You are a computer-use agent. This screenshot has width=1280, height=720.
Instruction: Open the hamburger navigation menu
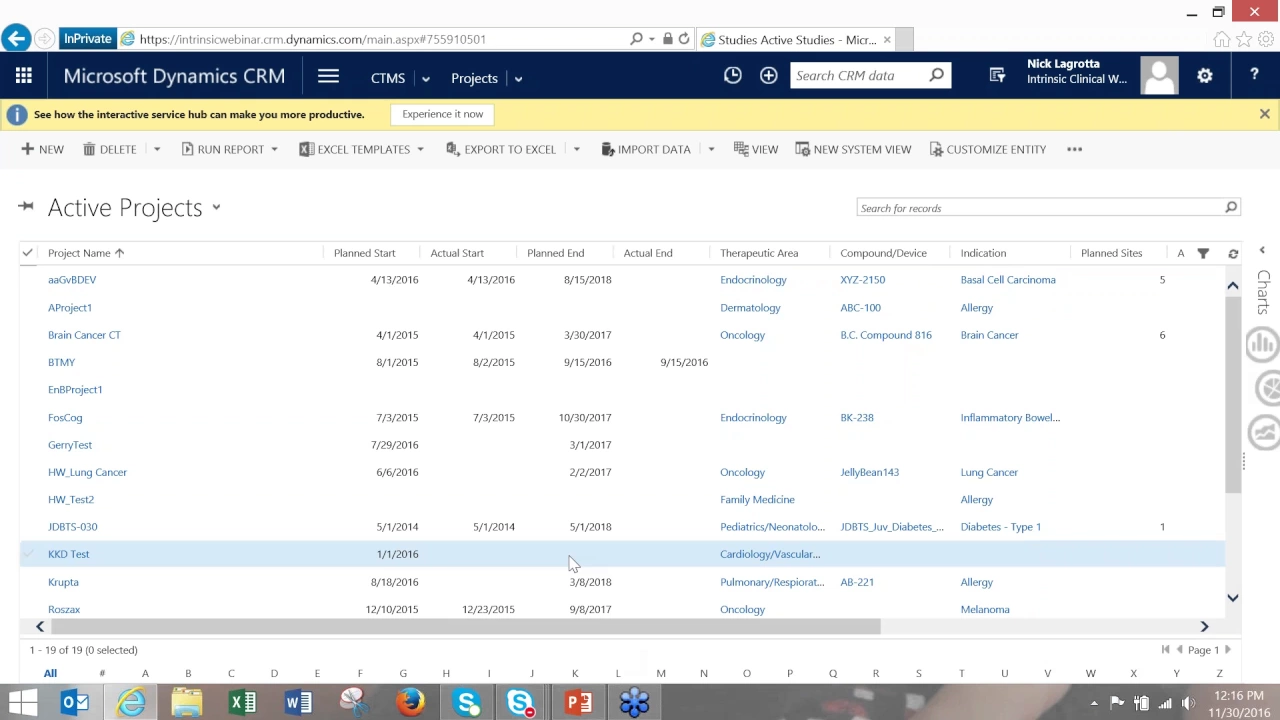tap(328, 76)
